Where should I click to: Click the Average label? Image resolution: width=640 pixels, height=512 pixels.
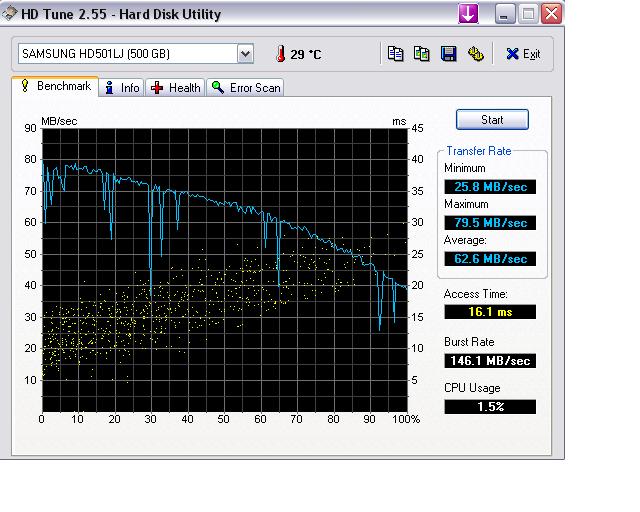coord(465,240)
